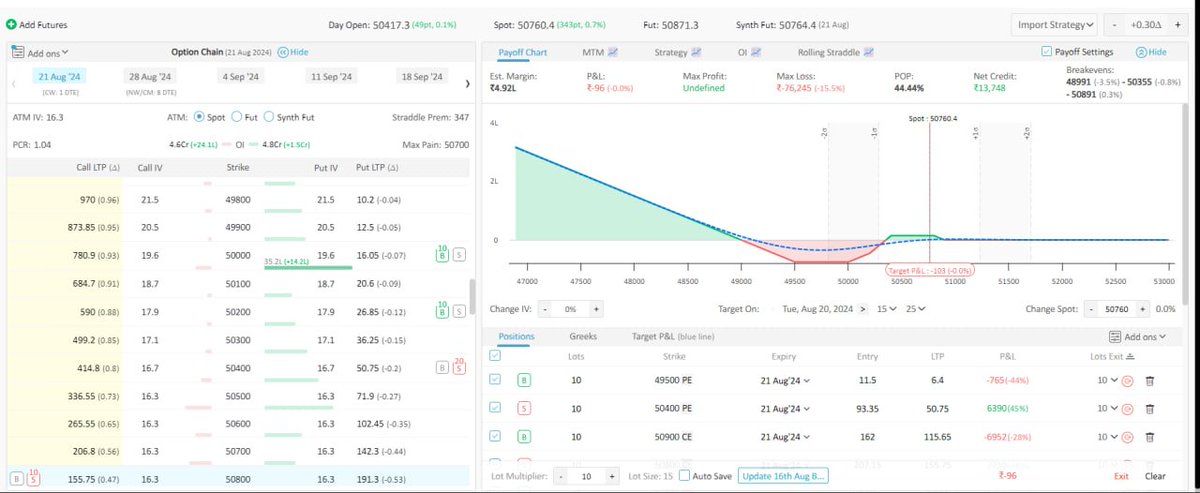Delete the 49500 PE position

[1149, 381]
